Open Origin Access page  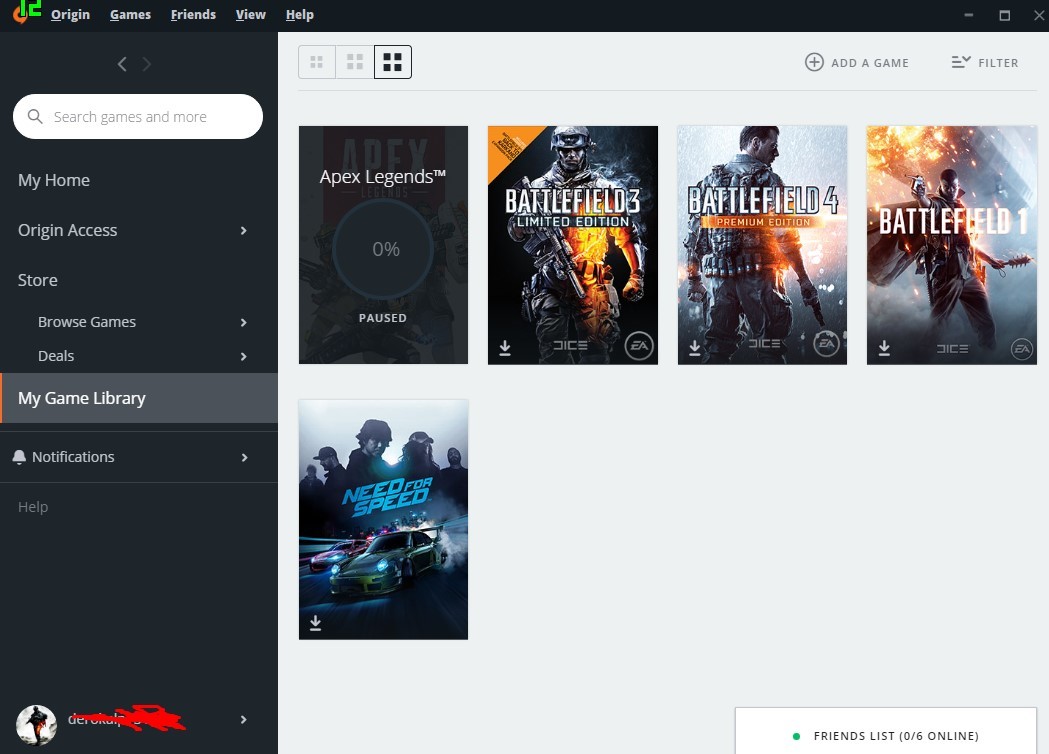[x=68, y=230]
